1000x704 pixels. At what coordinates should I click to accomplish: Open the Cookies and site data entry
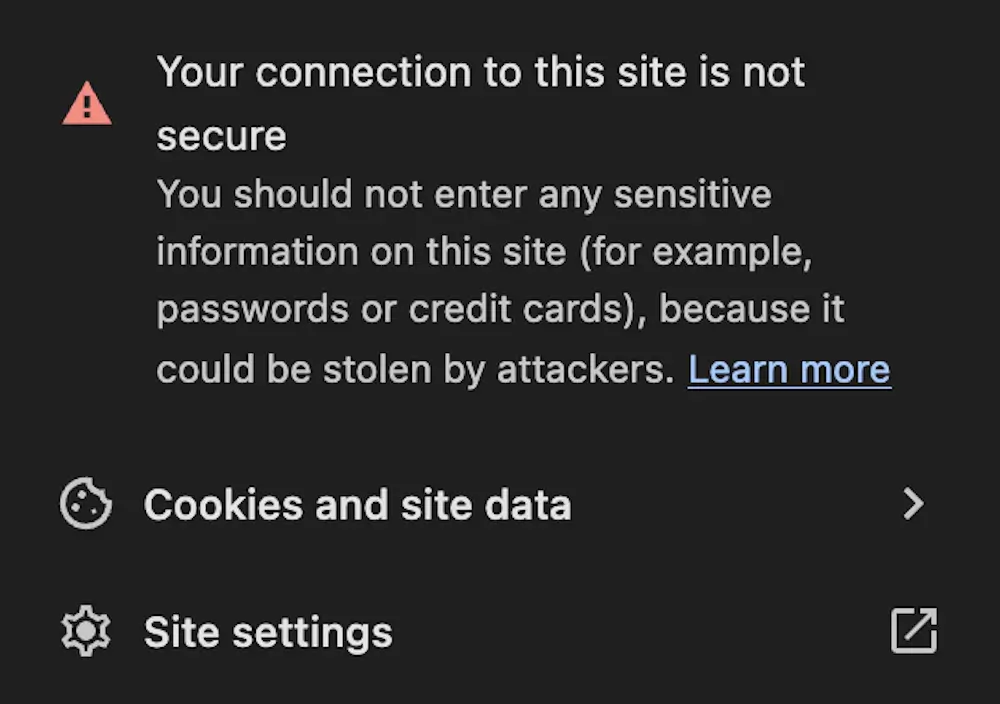click(x=500, y=504)
